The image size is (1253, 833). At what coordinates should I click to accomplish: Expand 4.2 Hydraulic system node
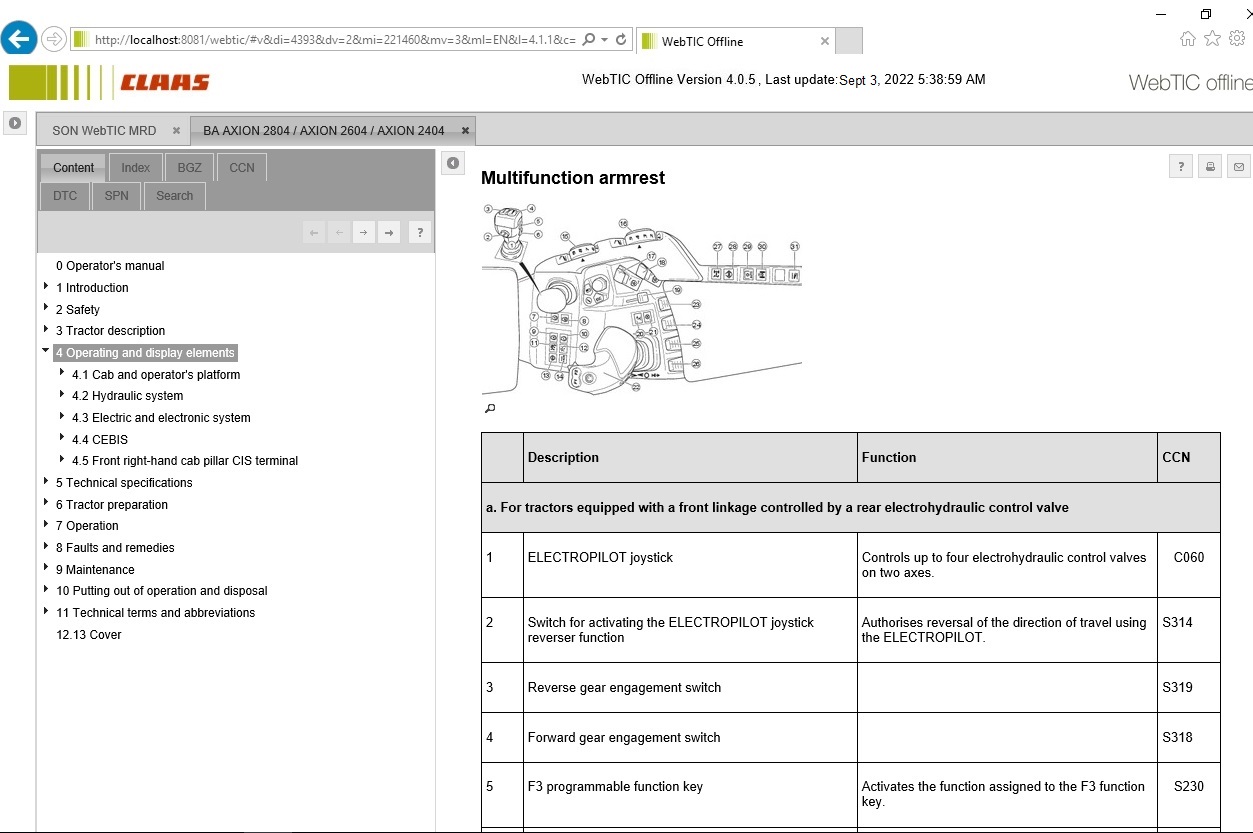62,395
